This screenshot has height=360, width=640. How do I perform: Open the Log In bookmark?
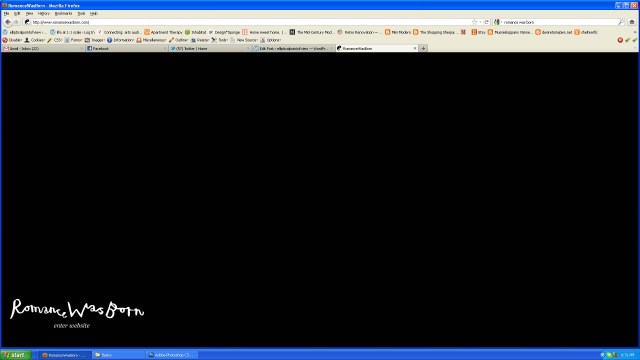tap(72, 32)
